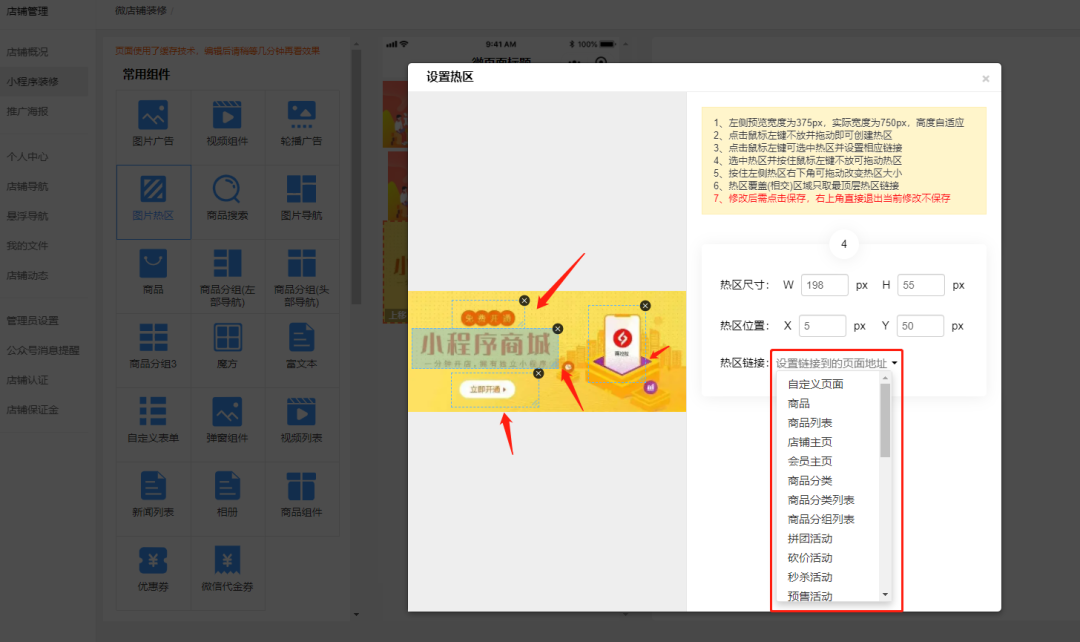Open 店铺概况 in the sidebar
This screenshot has height=642, width=1080.
tap(28, 52)
